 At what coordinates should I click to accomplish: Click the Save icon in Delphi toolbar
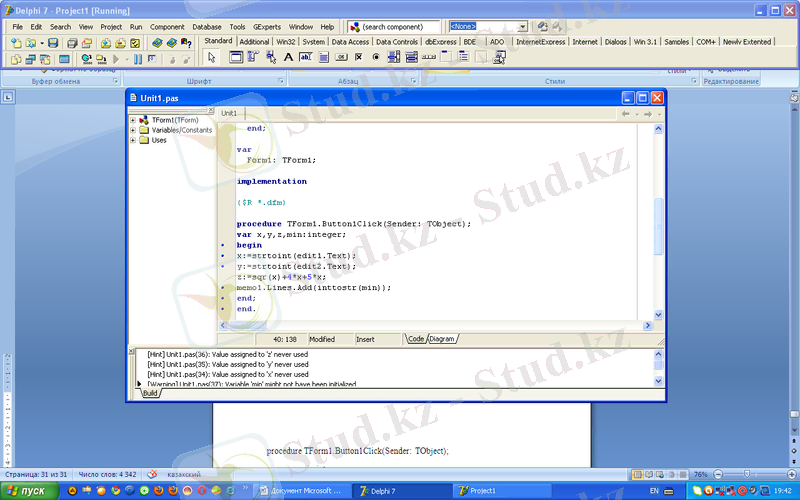53,43
